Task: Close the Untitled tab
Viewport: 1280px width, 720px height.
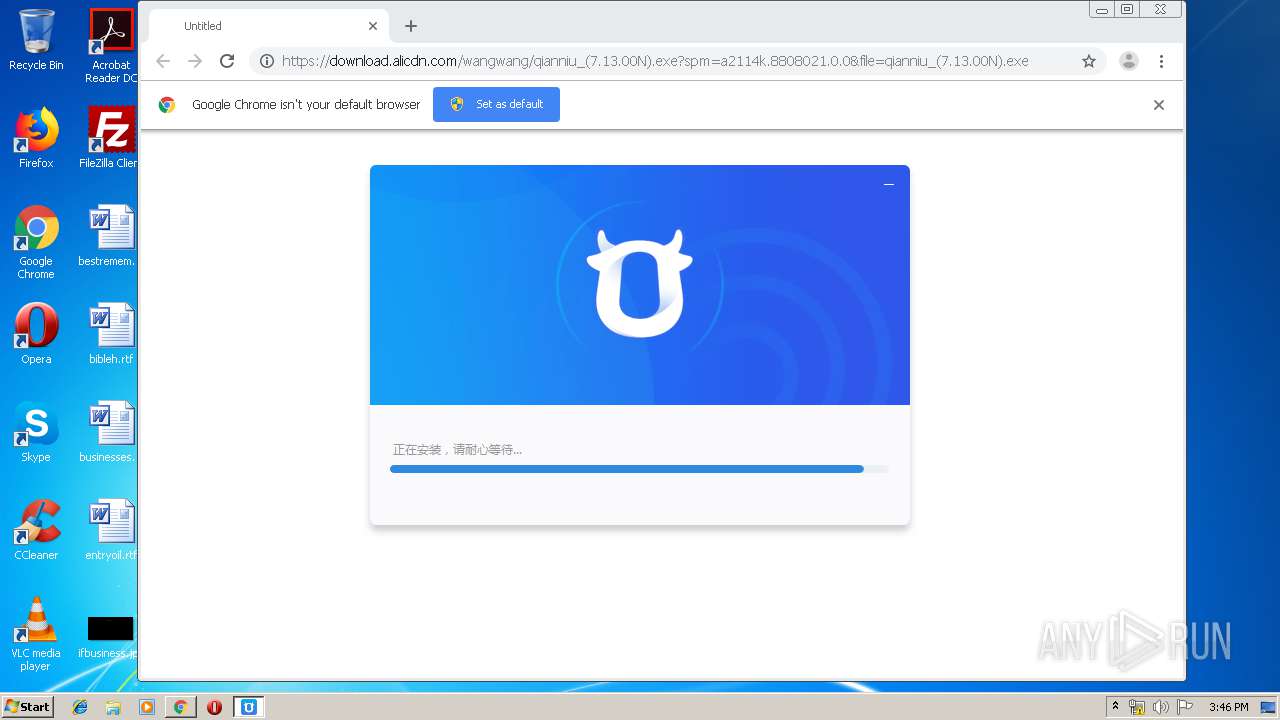Action: [x=373, y=26]
